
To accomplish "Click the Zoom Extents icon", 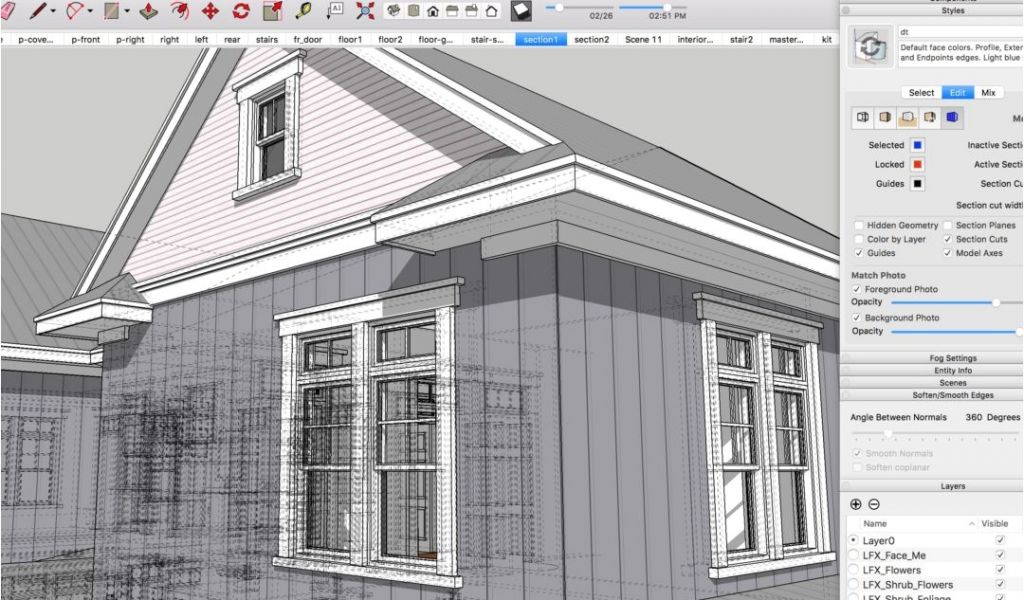I will pos(365,12).
